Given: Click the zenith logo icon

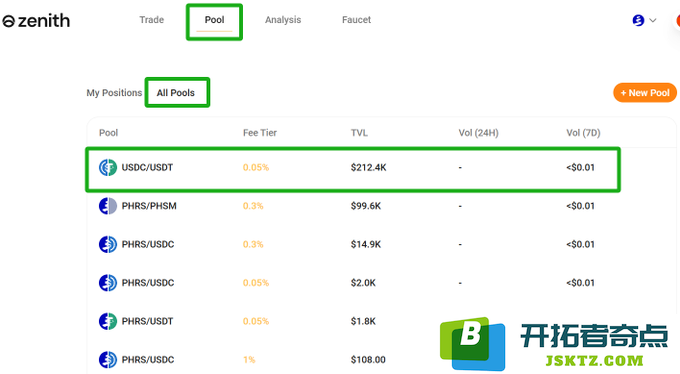Looking at the screenshot, I should (9, 21).
